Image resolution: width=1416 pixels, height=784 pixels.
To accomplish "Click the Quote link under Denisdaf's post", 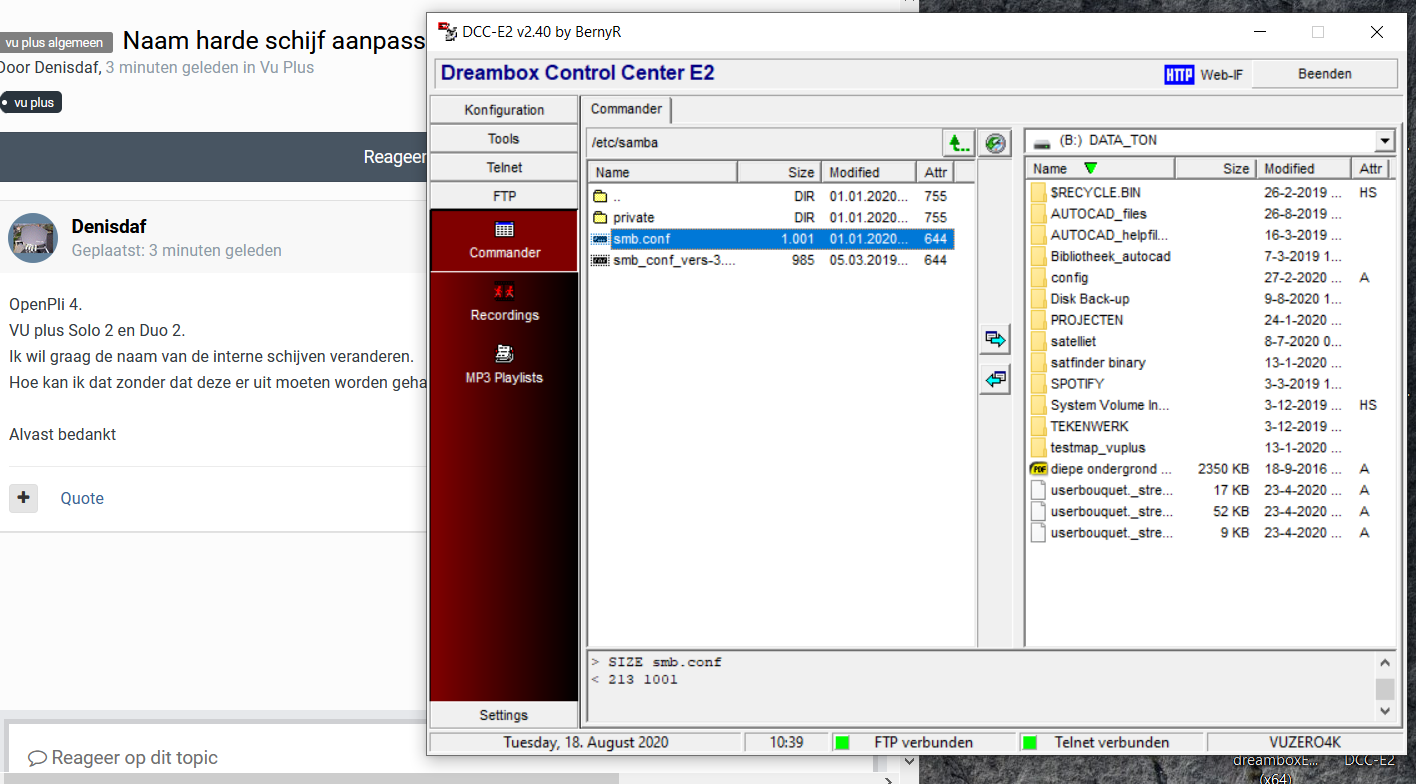I will coord(81,498).
